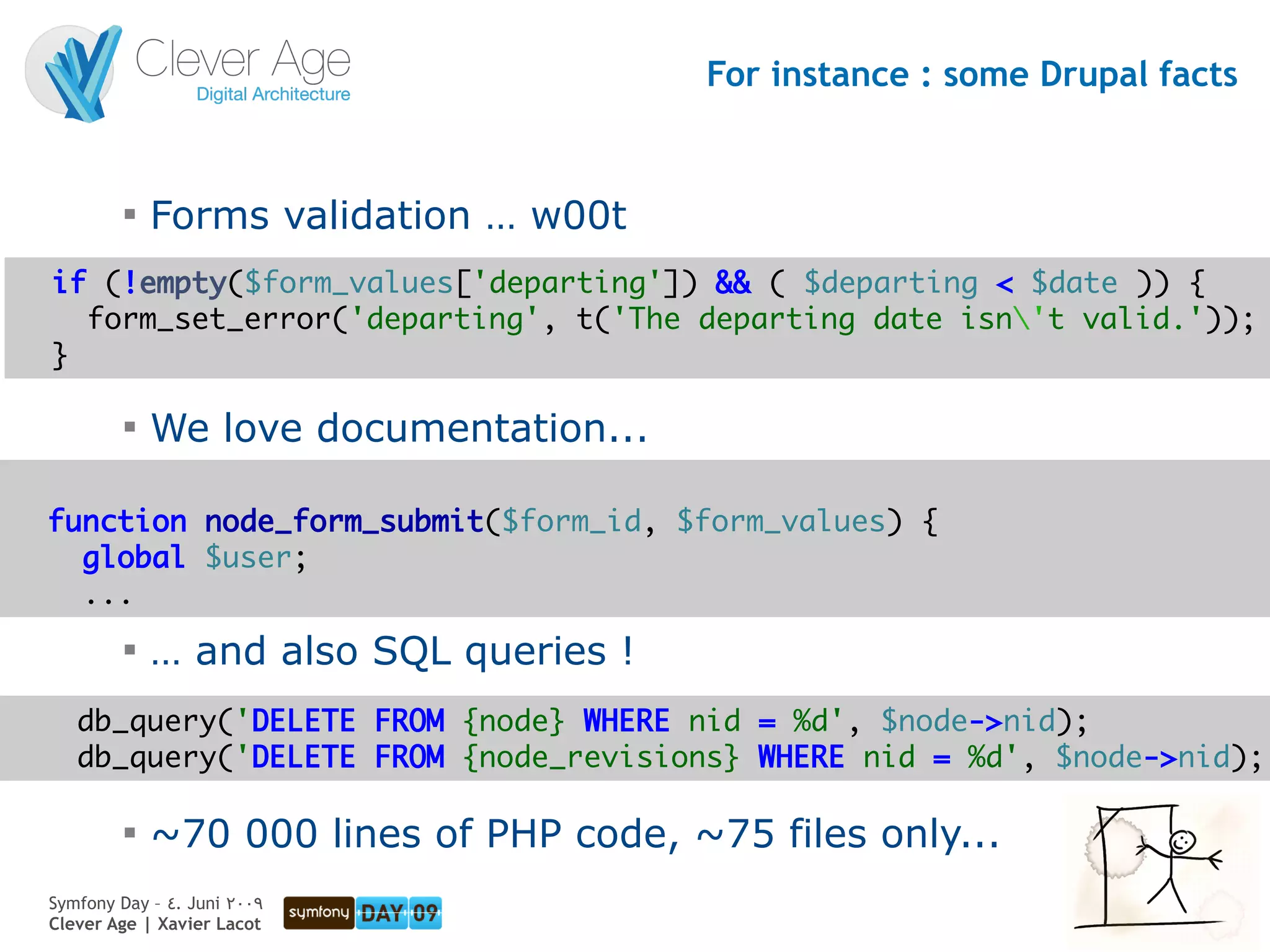Click the bullet before Forms validation
The image size is (1270, 952).
(x=130, y=215)
